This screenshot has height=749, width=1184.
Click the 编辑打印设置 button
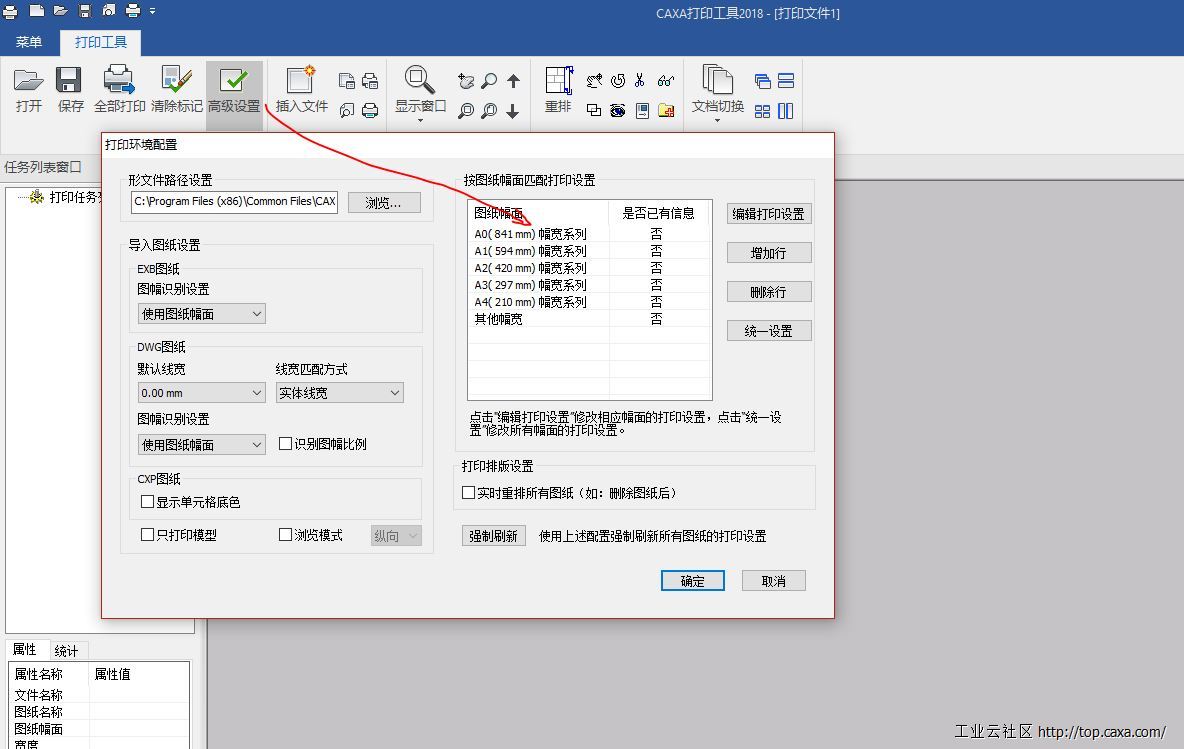[768, 214]
